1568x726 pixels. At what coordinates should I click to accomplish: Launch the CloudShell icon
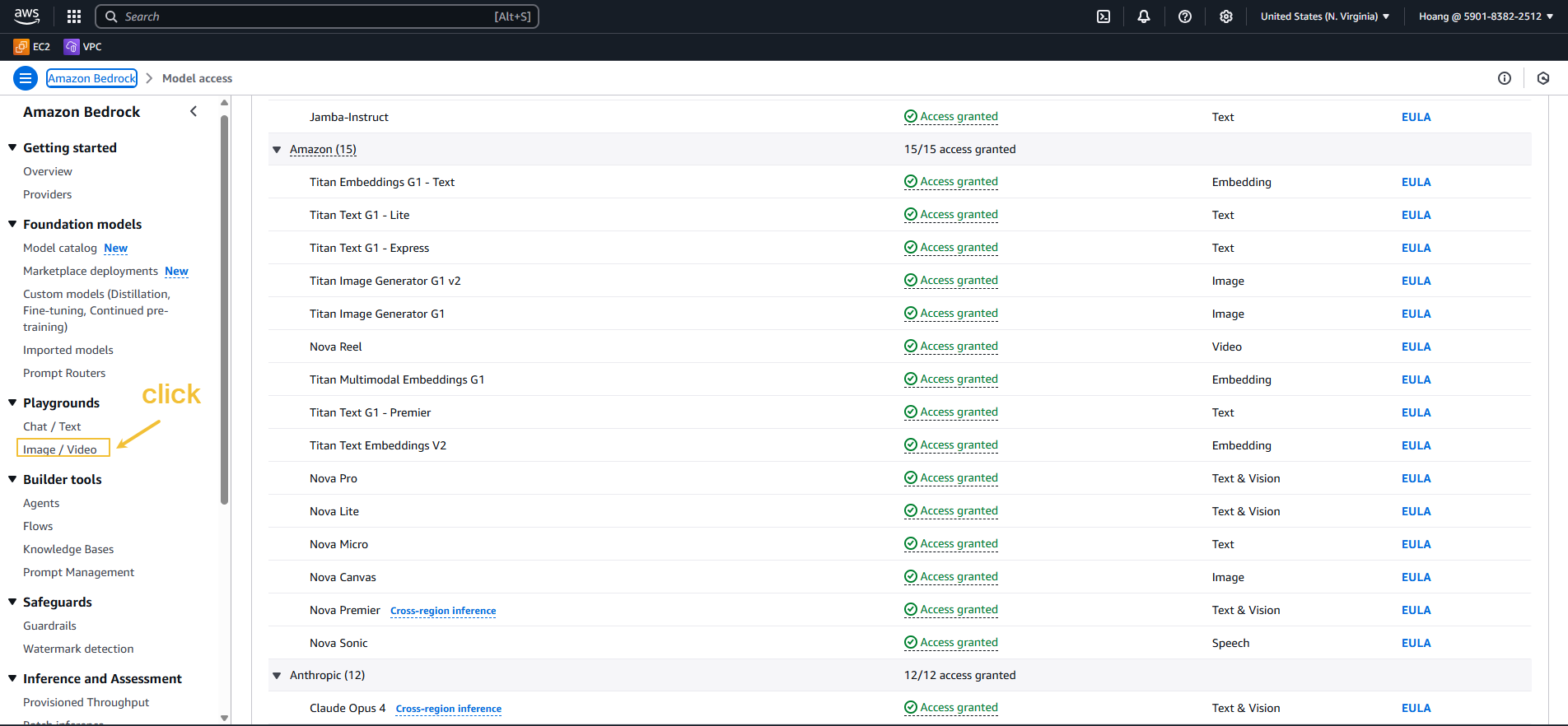pos(1104,16)
